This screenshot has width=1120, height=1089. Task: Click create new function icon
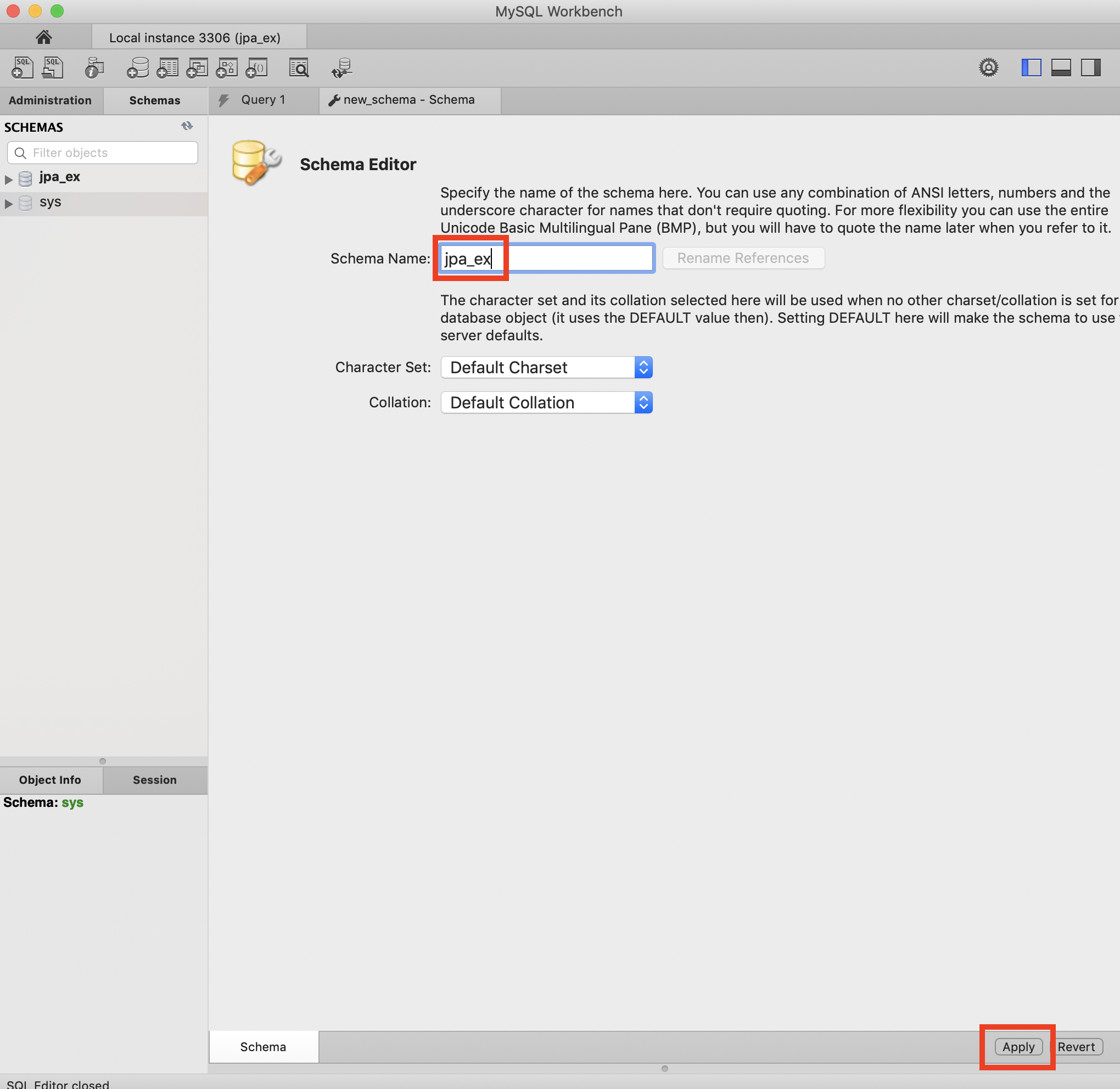(x=257, y=68)
